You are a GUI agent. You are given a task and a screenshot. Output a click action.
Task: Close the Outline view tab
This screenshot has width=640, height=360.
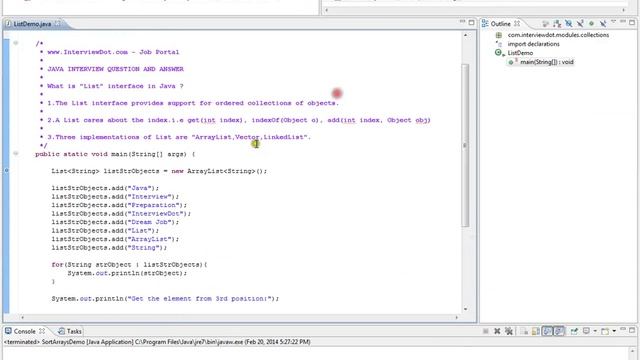pyautogui.click(x=517, y=24)
